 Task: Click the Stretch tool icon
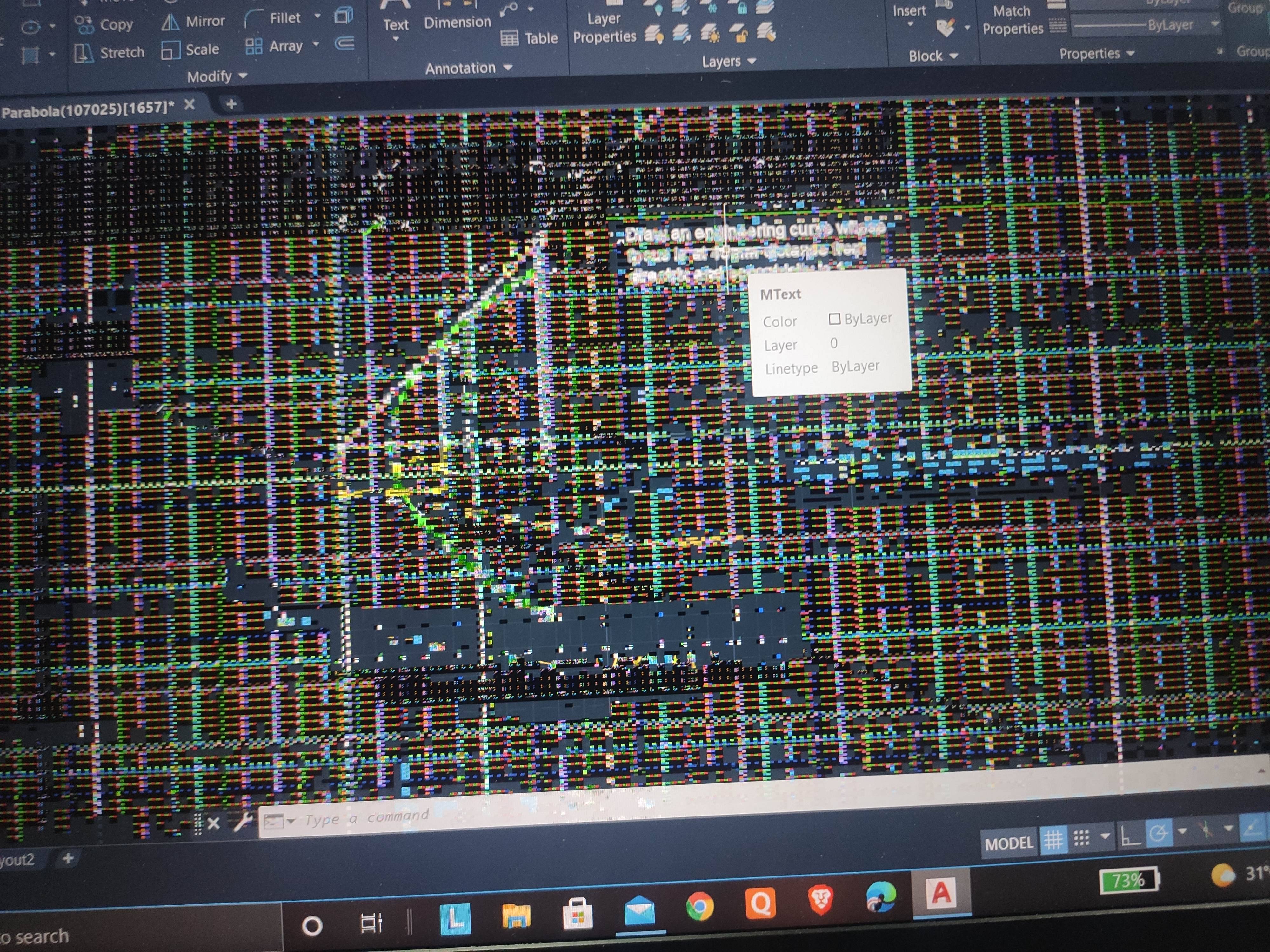pyautogui.click(x=84, y=53)
